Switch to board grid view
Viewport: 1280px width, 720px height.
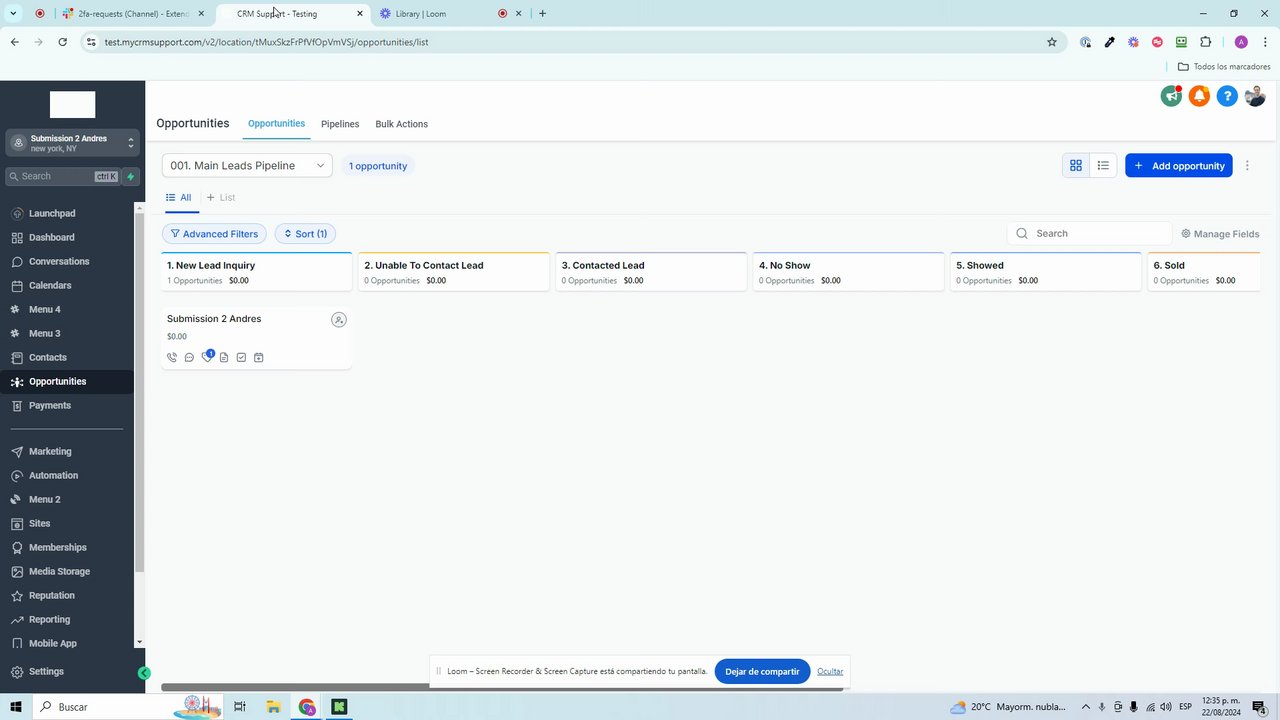pyautogui.click(x=1076, y=166)
